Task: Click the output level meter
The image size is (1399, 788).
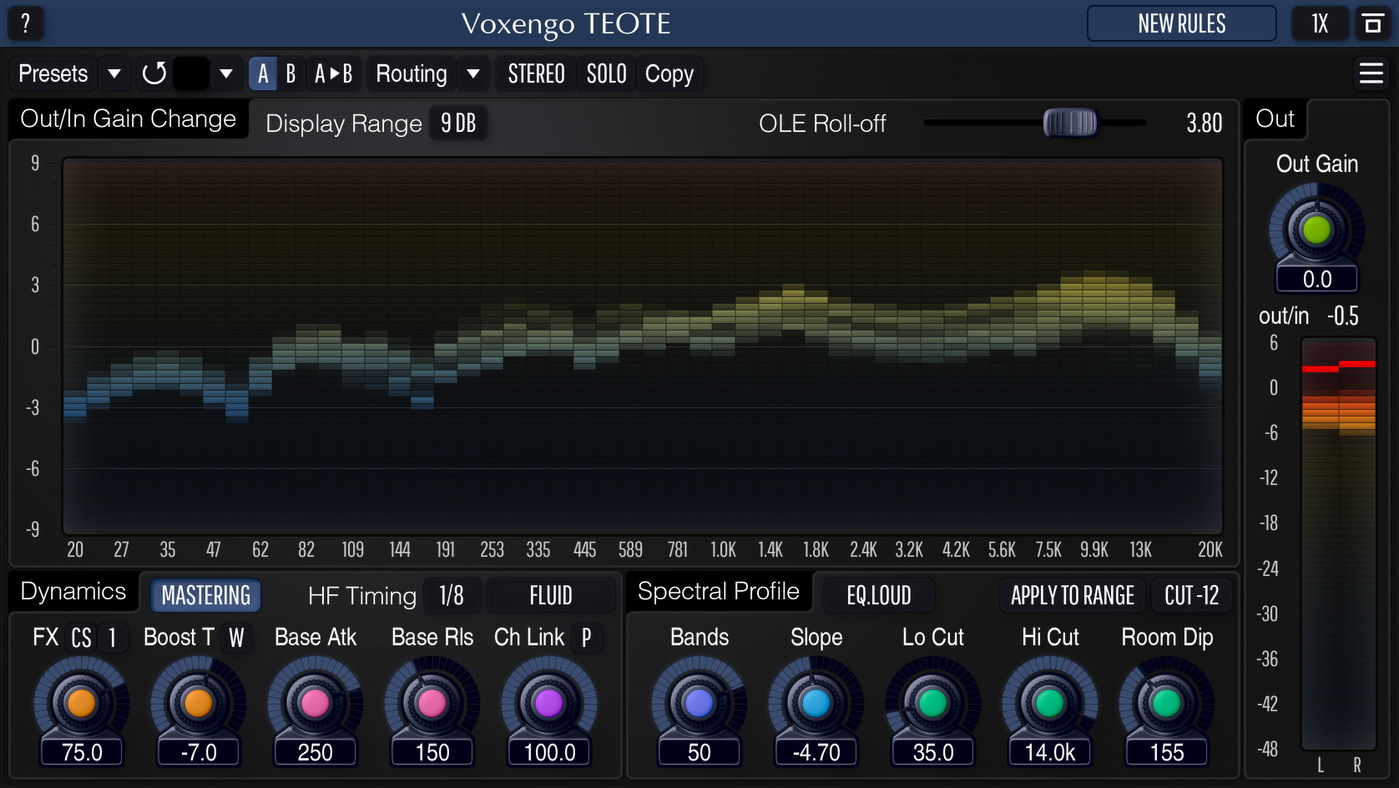Action: point(1339,543)
